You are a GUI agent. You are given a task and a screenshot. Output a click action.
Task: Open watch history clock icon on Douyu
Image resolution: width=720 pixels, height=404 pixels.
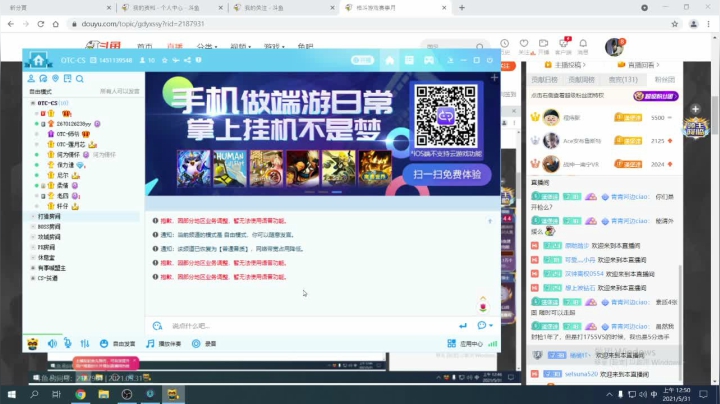point(505,43)
